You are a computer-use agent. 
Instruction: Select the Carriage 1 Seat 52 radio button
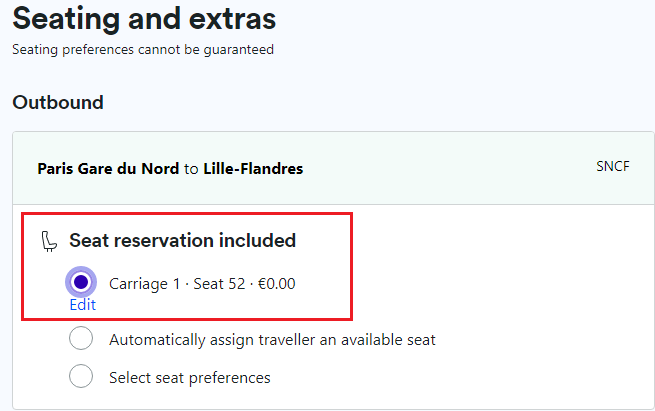tap(81, 282)
